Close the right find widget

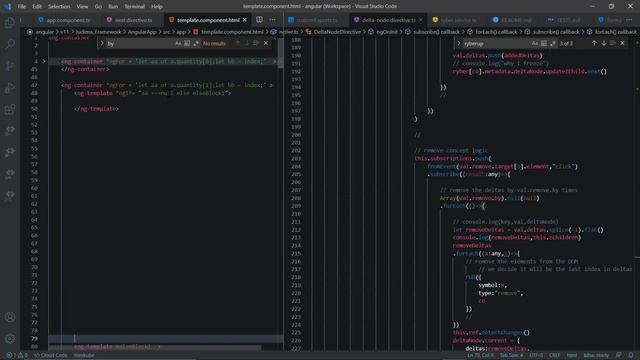(622, 43)
